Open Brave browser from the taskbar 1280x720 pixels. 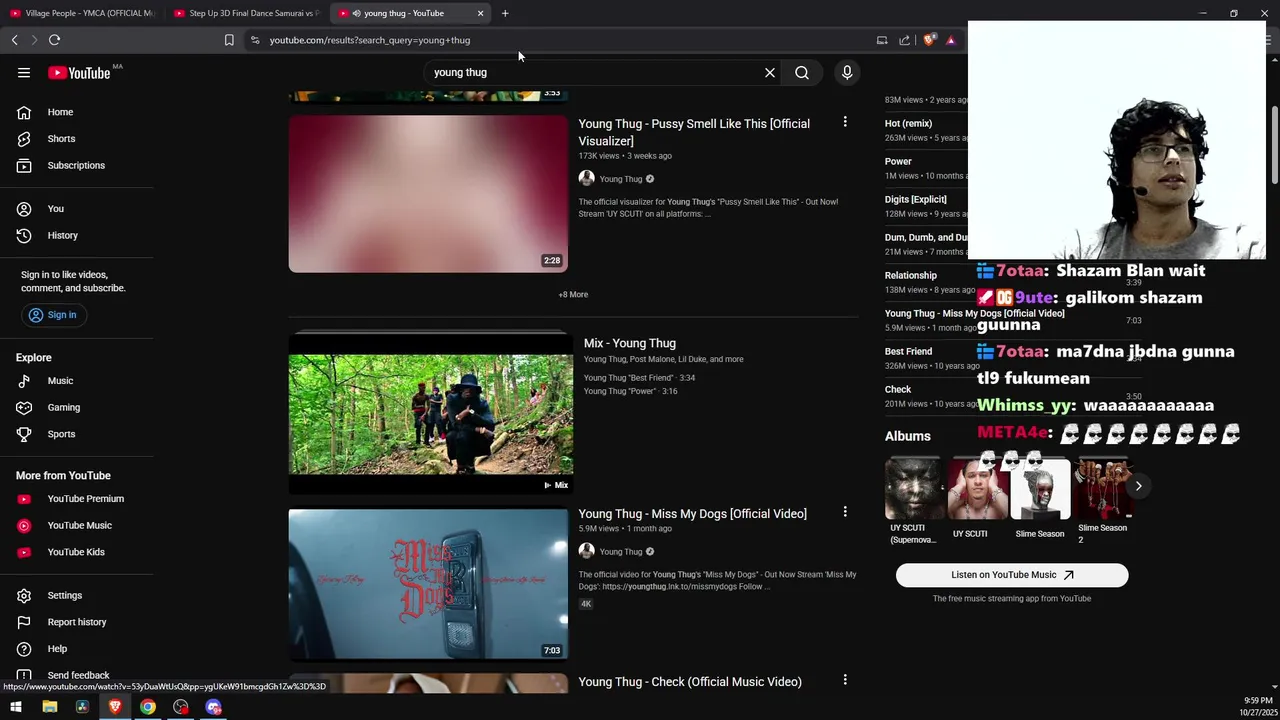point(115,707)
